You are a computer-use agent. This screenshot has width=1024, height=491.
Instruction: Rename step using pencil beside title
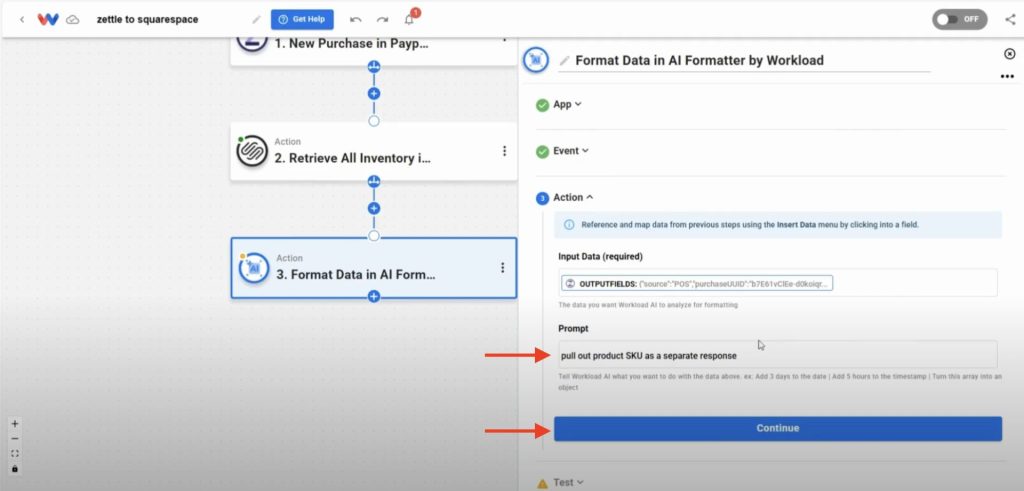tap(565, 61)
